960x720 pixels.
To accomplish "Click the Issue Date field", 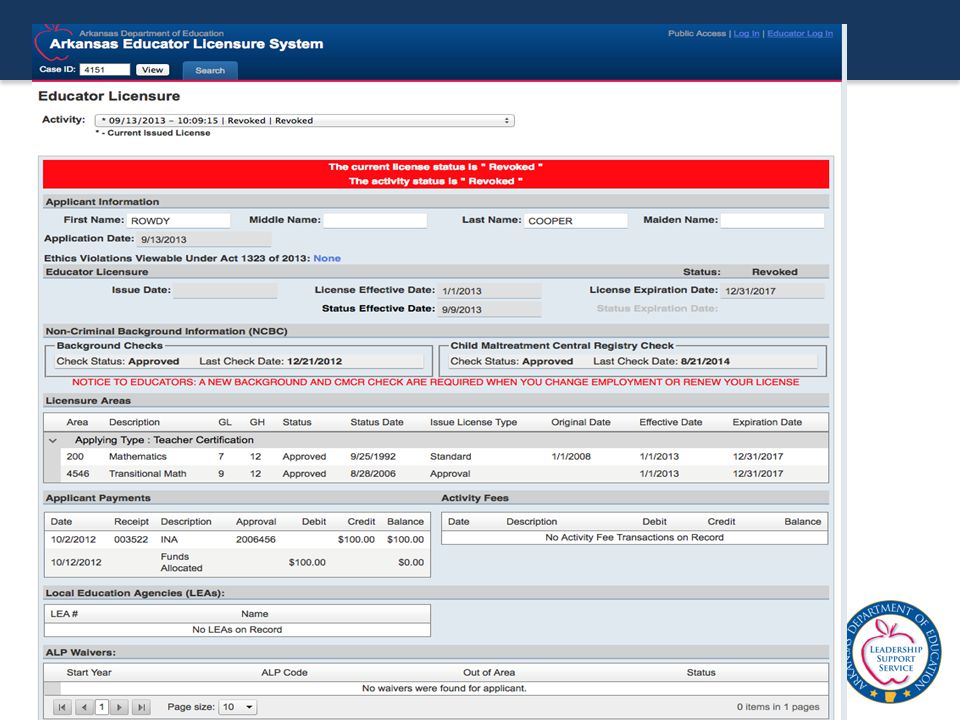I will (225, 291).
